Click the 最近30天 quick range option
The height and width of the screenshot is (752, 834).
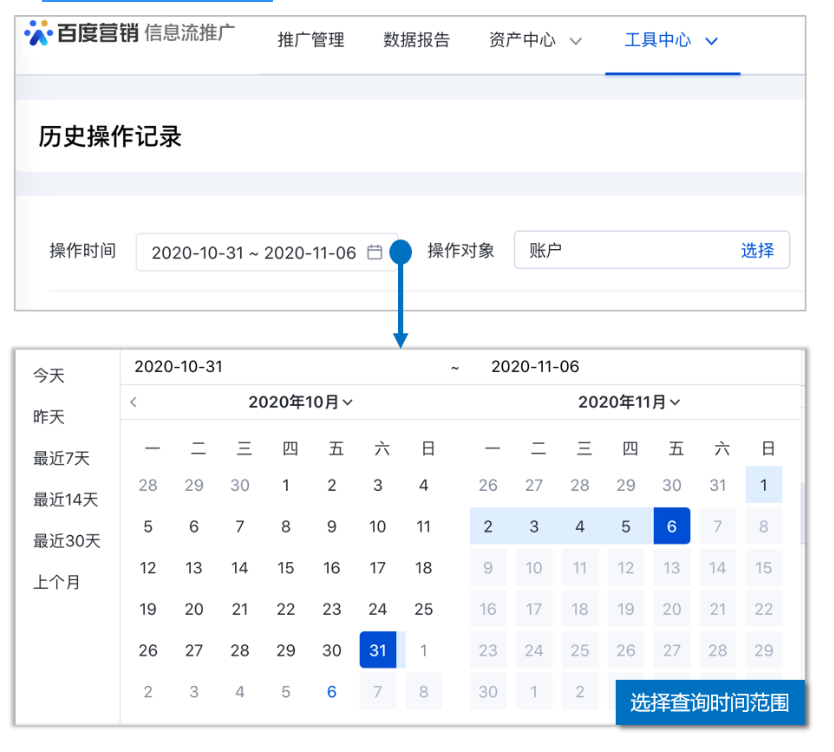click(66, 540)
